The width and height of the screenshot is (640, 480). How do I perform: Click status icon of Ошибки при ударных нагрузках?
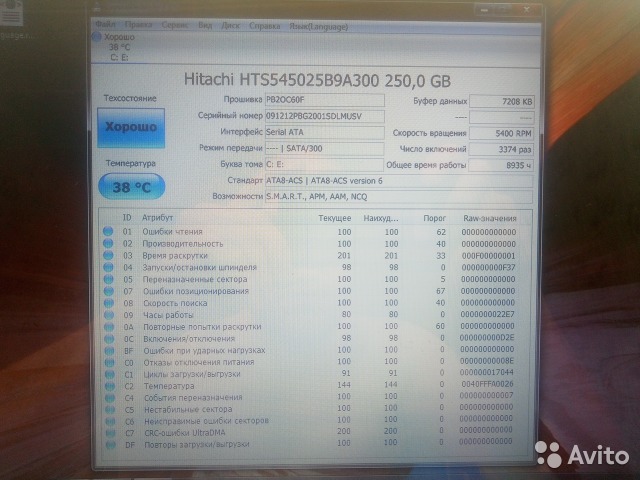coord(109,350)
